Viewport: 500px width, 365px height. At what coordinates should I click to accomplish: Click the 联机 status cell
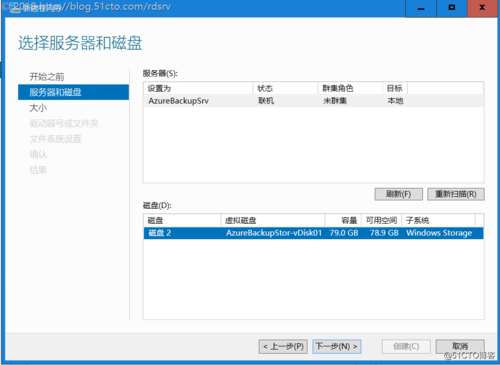[x=266, y=101]
